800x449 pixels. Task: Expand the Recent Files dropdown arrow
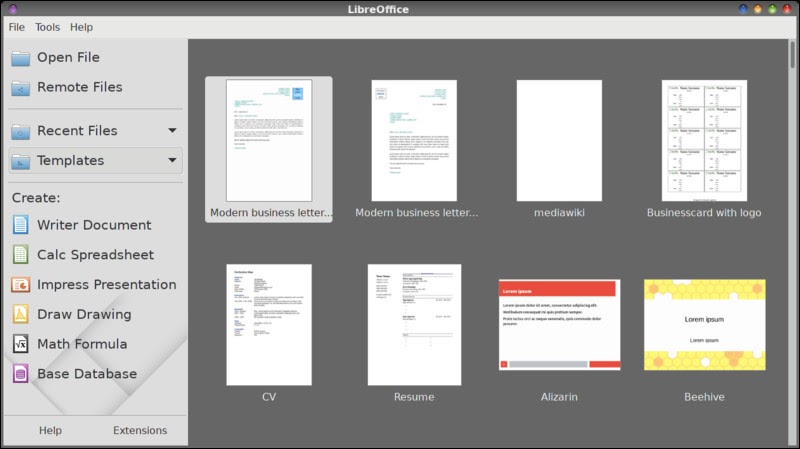tap(172, 131)
